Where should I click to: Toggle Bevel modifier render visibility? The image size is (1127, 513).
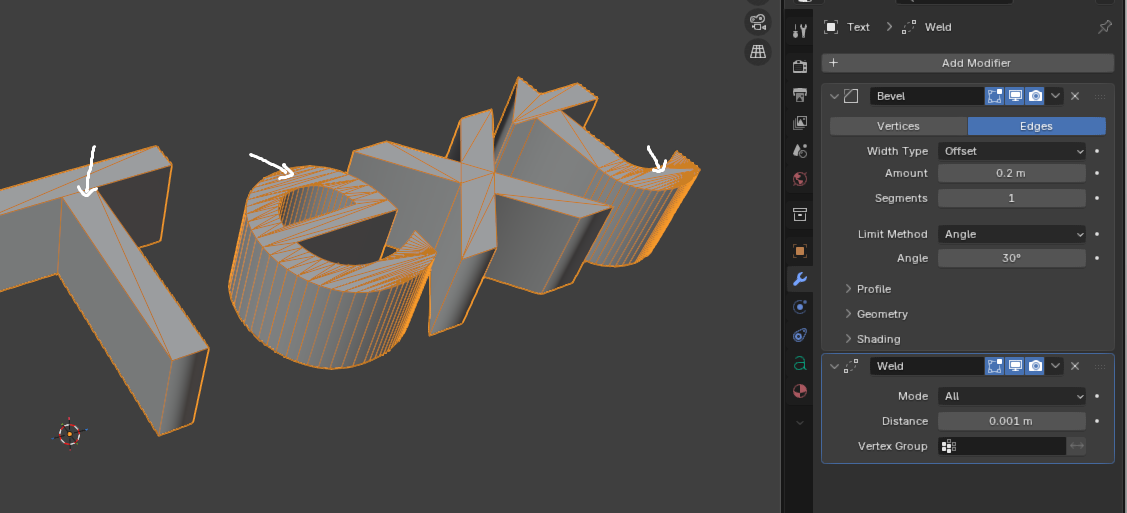click(x=1035, y=96)
